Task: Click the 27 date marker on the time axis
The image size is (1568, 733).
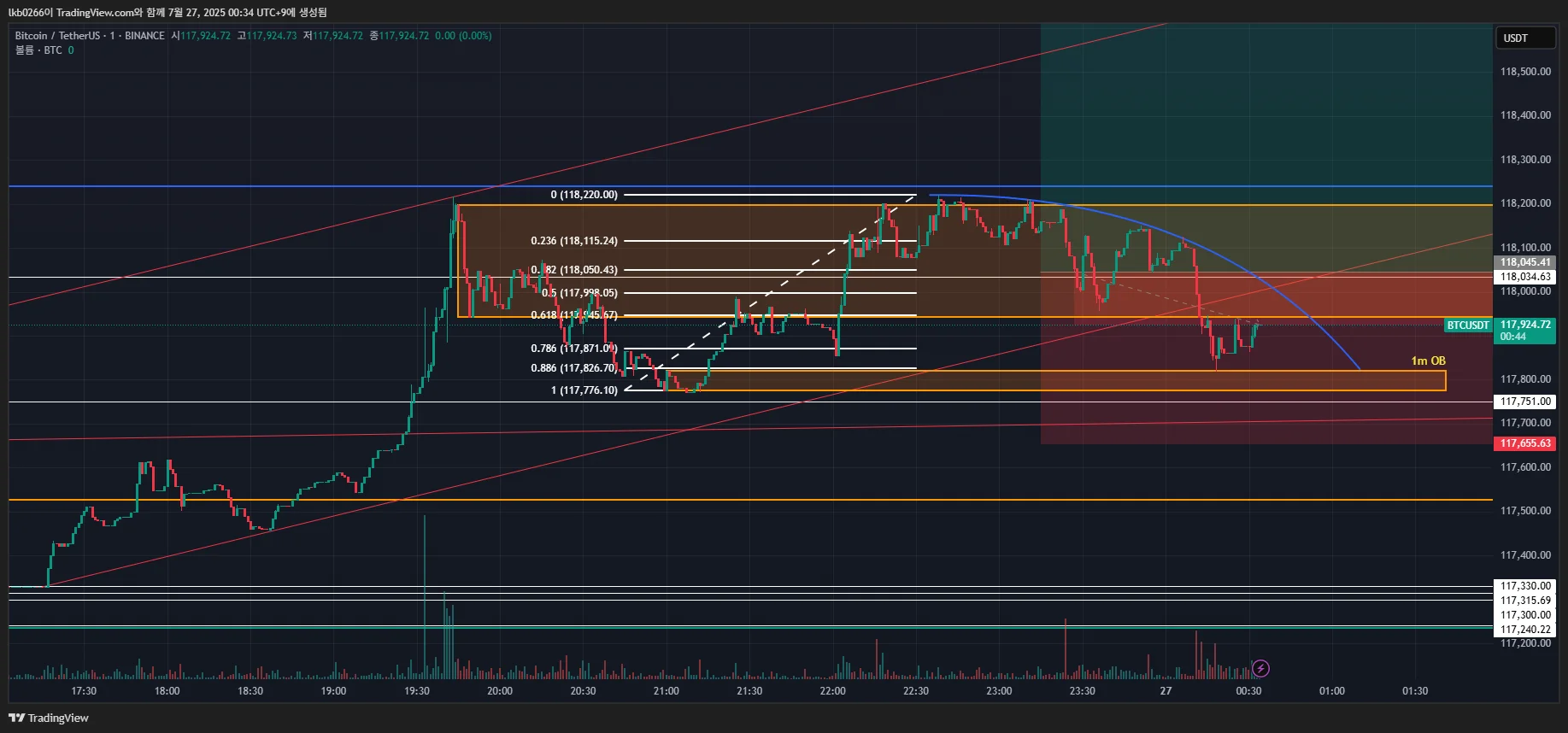Action: pyautogui.click(x=1166, y=691)
